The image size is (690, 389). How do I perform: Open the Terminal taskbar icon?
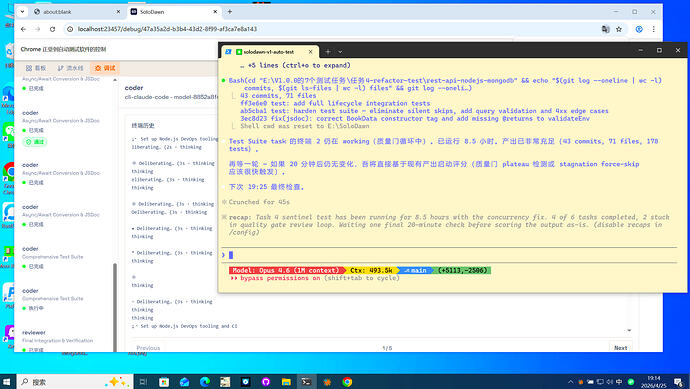tap(307, 382)
